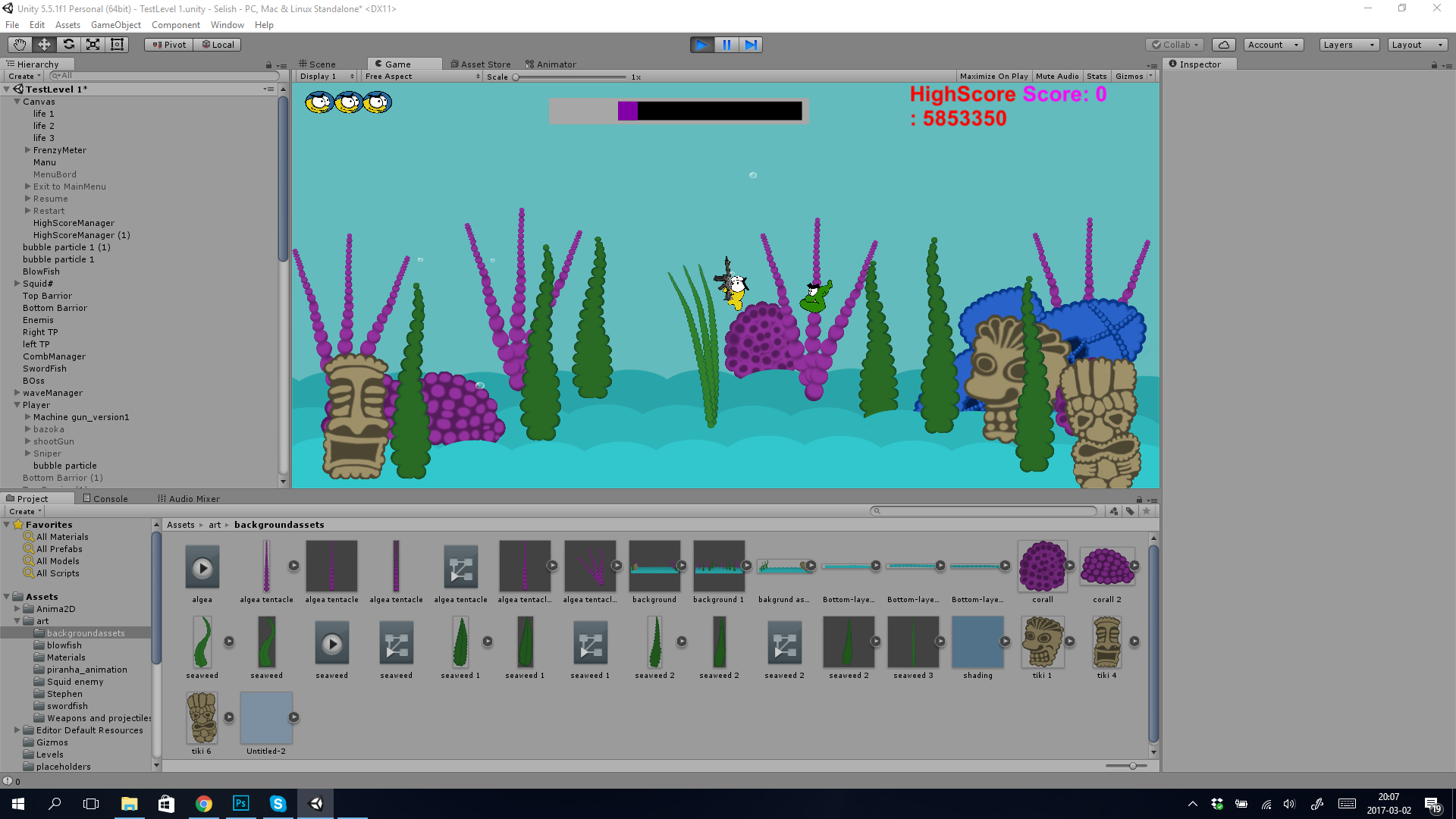The image size is (1456, 819).
Task: Expand the waveManager hierarchy item
Action: tap(17, 393)
